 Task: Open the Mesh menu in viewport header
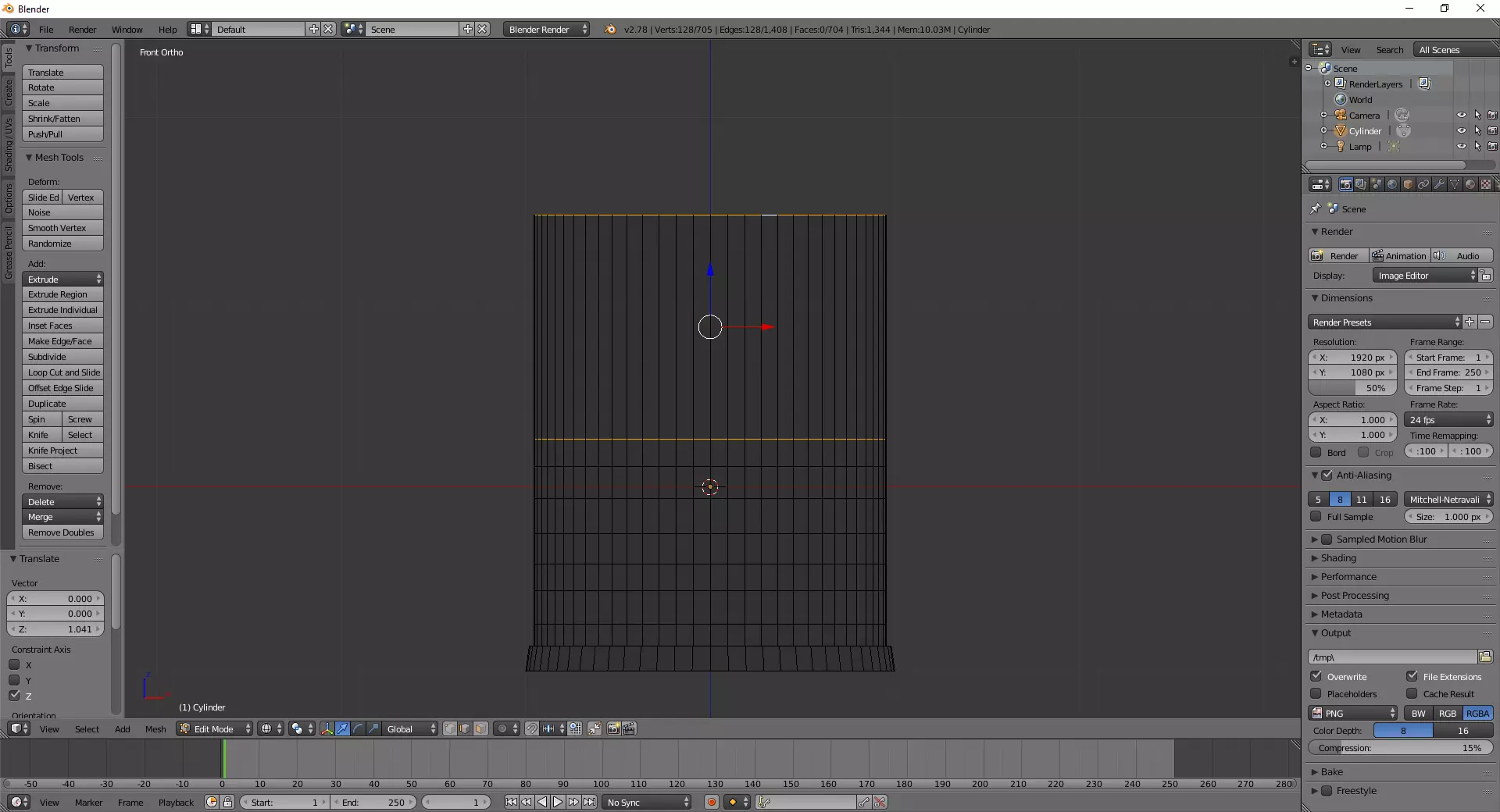tap(155, 729)
